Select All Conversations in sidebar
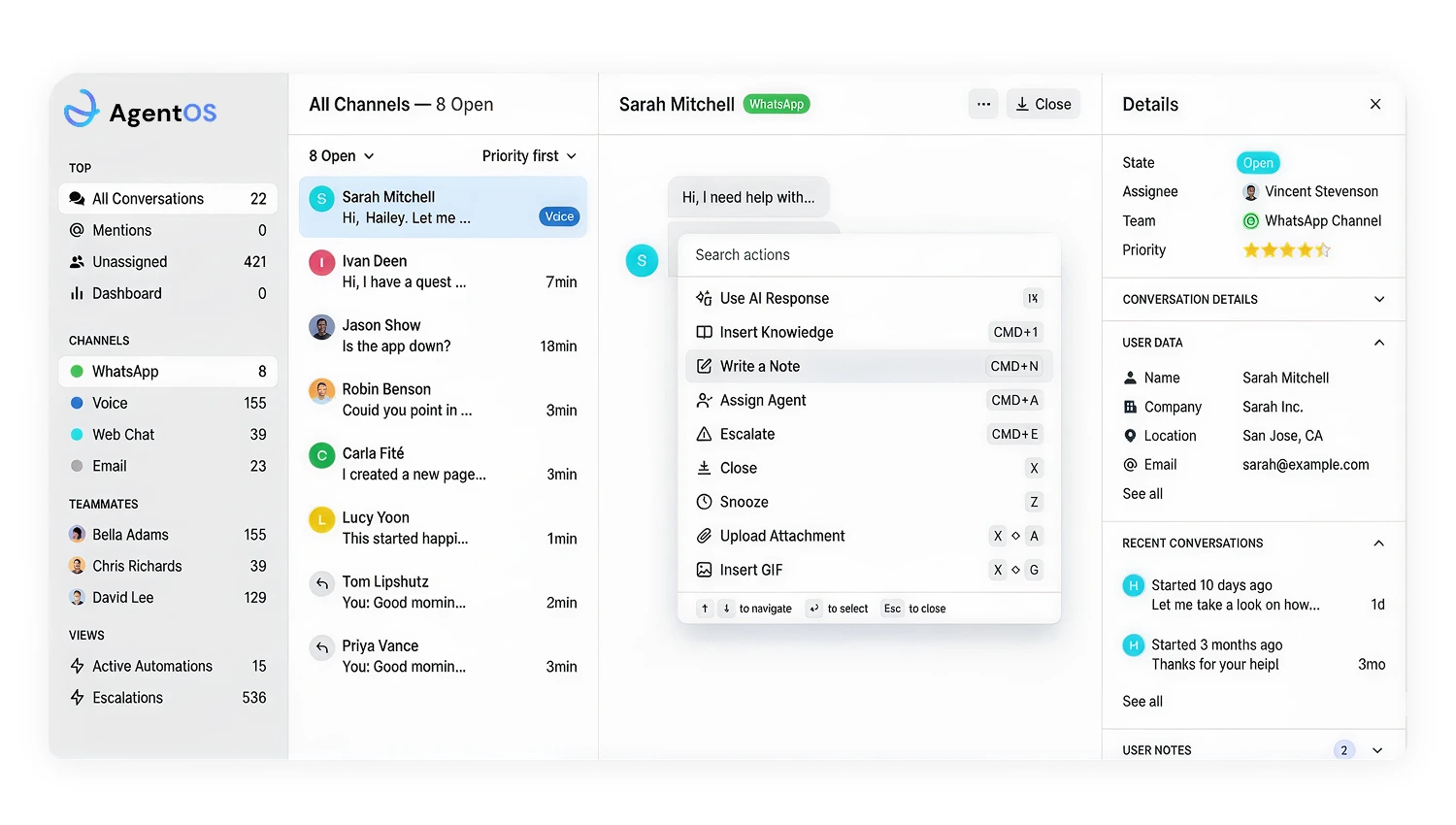 [x=168, y=199]
